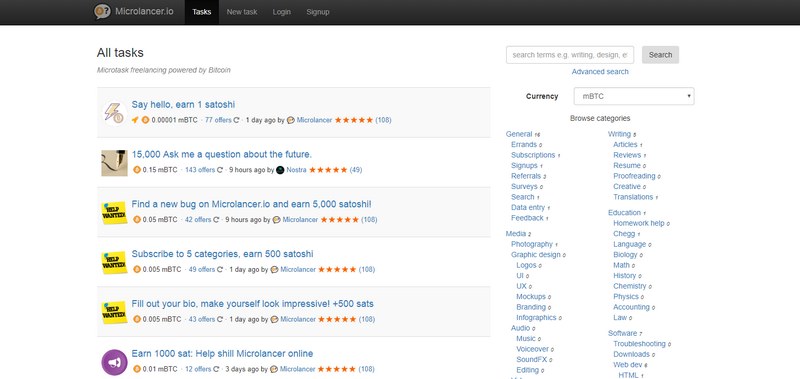Click the (49) reviews count
Screen dimensions: 800x379
pyautogui.click(x=356, y=170)
